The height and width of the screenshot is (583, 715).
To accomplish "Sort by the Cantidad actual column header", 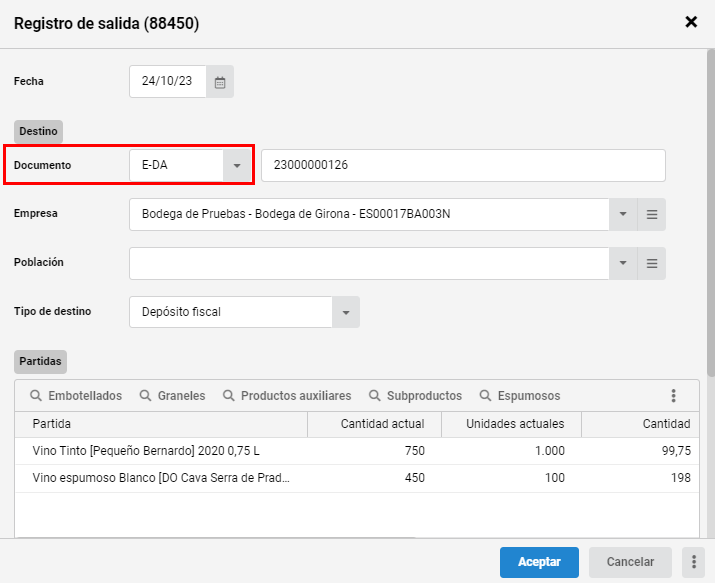I will (374, 424).
